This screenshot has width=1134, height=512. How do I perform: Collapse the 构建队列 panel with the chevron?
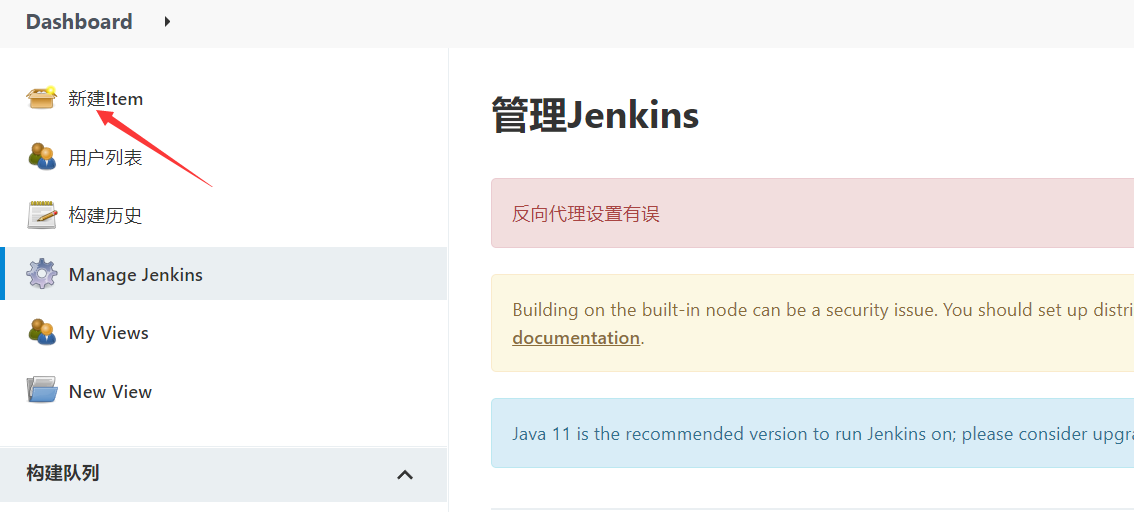405,474
